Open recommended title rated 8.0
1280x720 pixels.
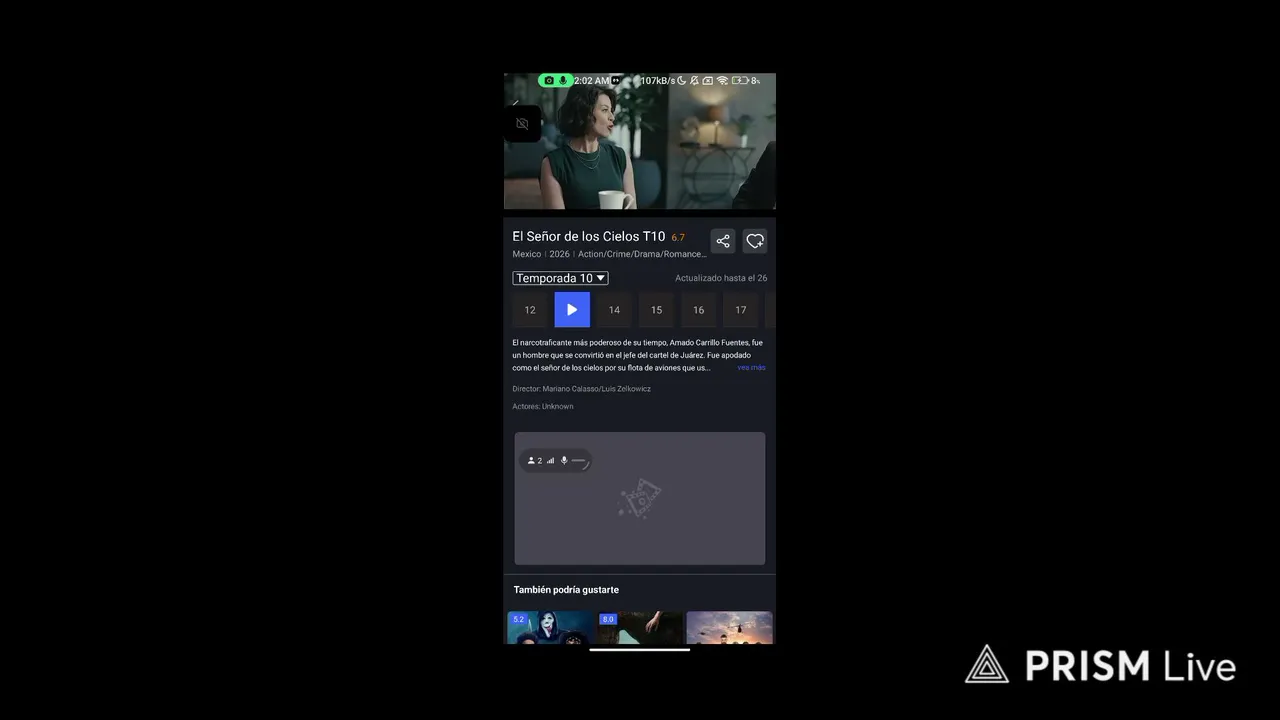pos(640,627)
